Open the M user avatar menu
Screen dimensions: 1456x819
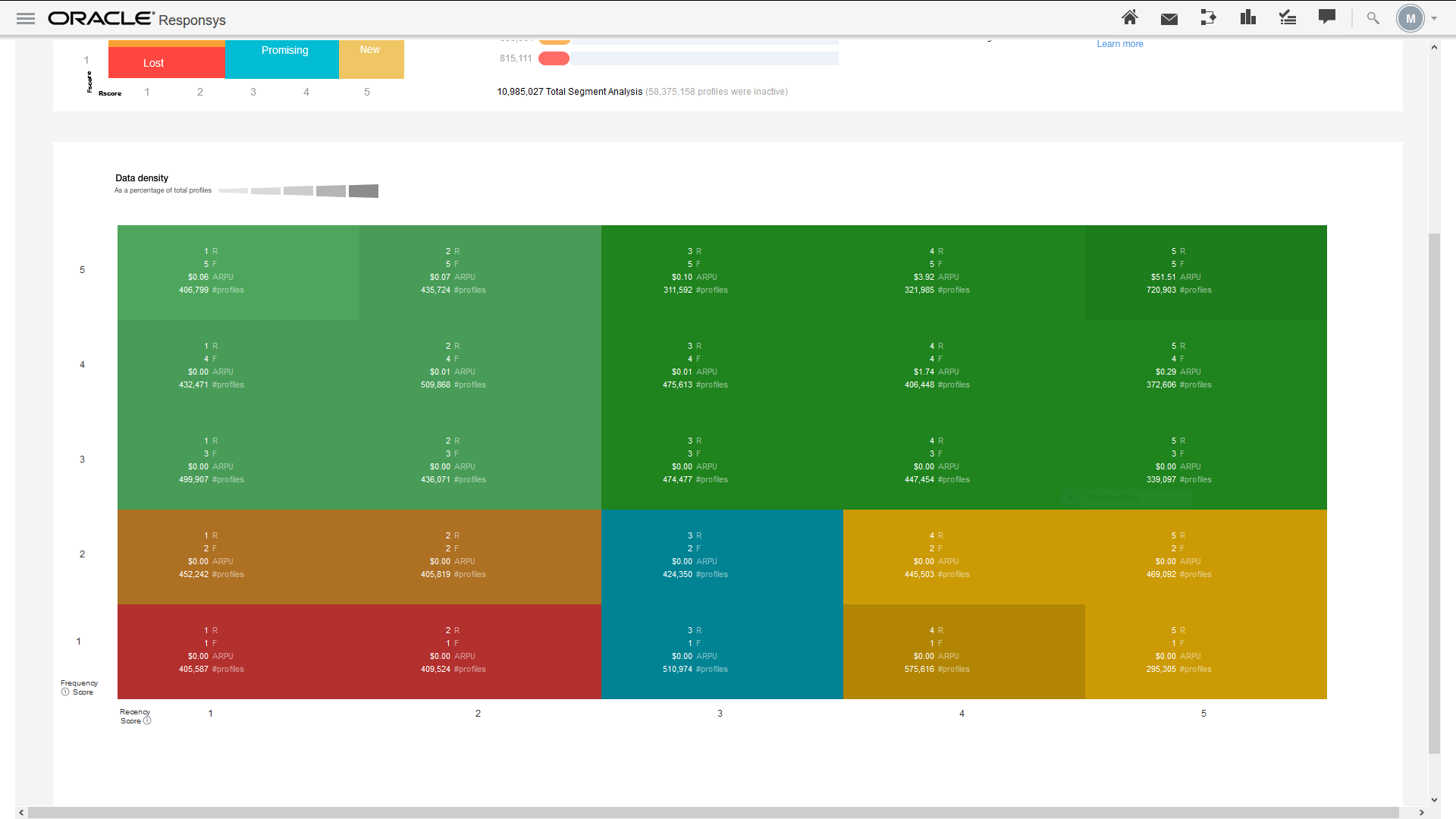tap(1410, 19)
